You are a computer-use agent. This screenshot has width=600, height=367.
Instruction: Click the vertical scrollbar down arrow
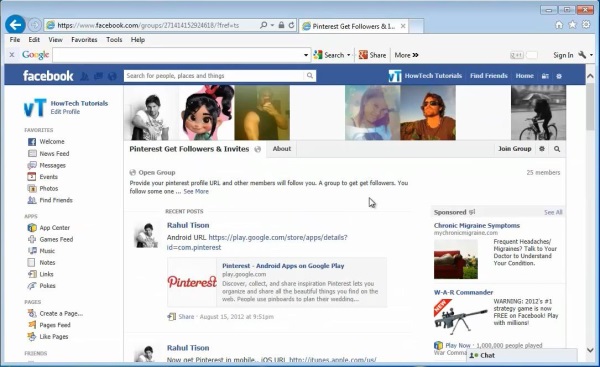pyautogui.click(x=590, y=350)
